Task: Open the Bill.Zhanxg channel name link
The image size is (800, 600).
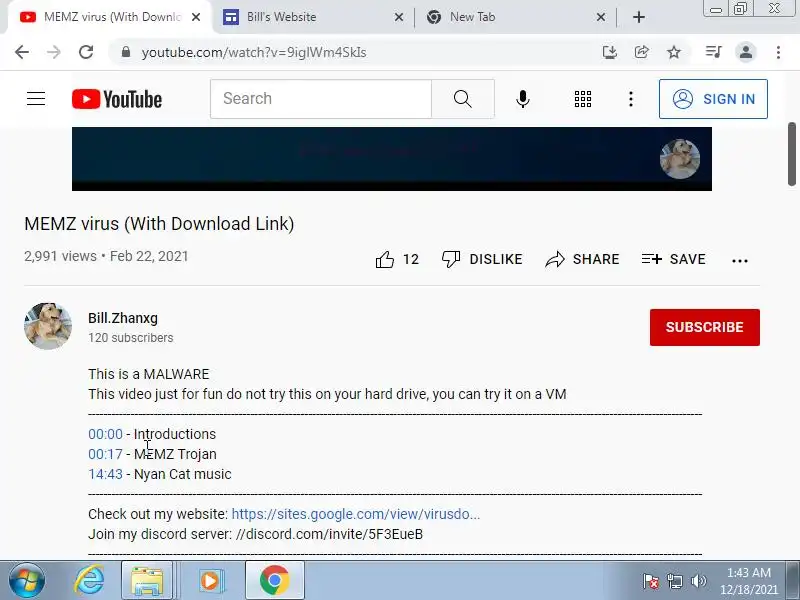Action: (x=123, y=318)
